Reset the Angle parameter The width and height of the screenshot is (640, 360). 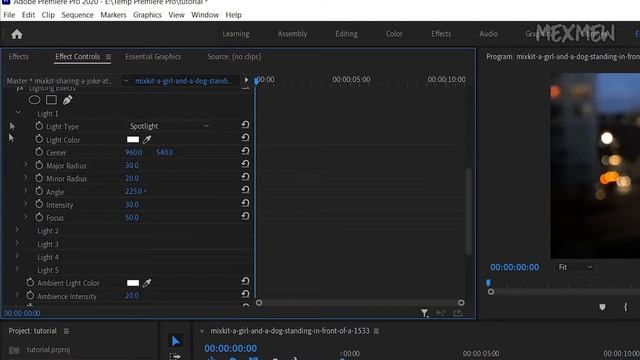click(x=245, y=190)
